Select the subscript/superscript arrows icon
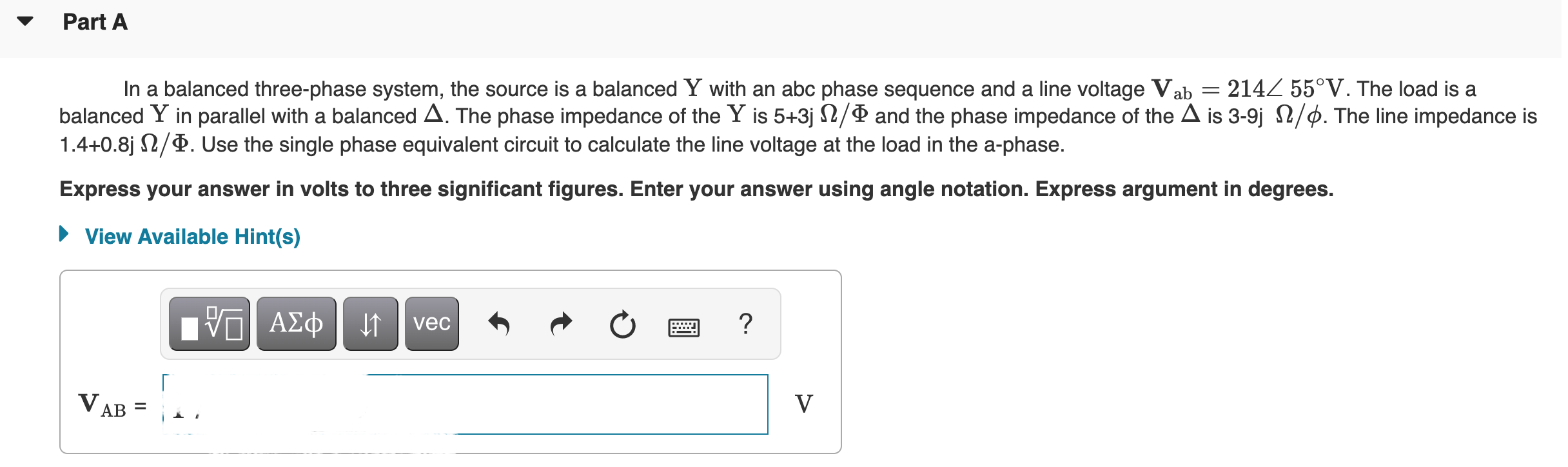This screenshot has width=1568, height=467. 370,324
